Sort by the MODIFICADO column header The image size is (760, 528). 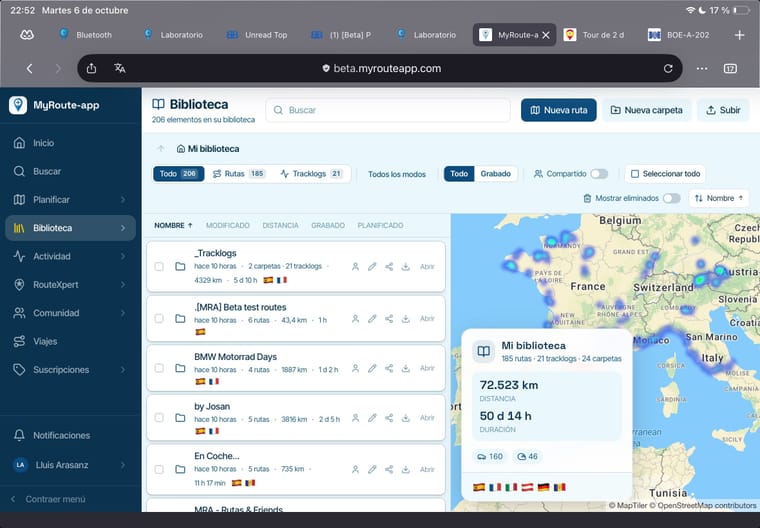[228, 225]
